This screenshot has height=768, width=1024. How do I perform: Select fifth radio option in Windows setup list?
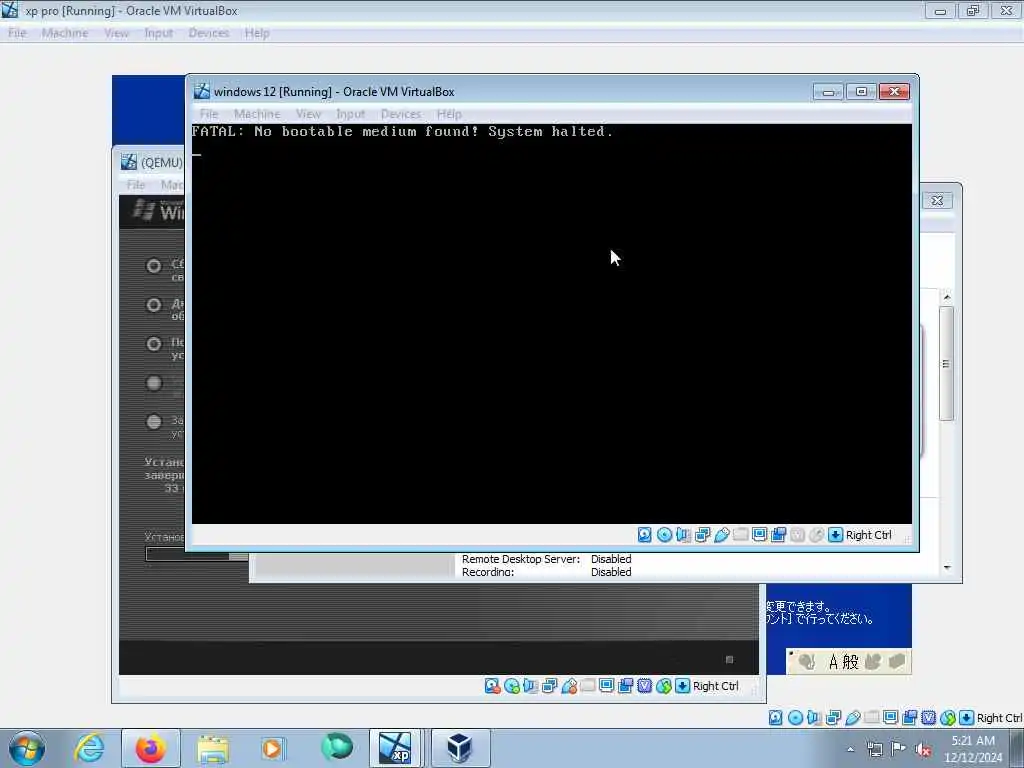(x=153, y=422)
